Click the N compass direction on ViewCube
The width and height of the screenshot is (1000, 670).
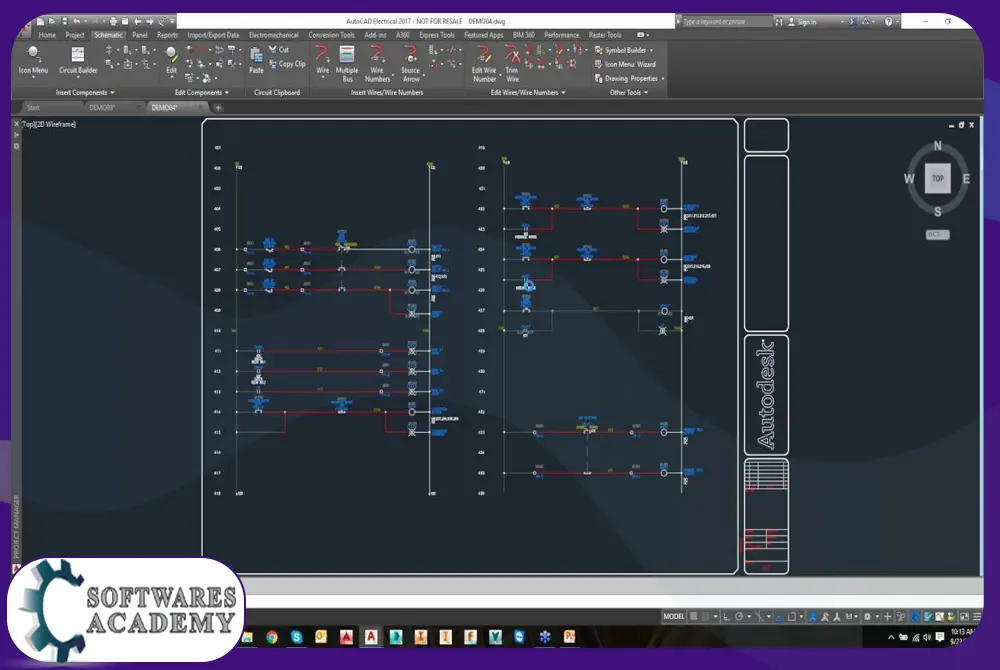[938, 145]
